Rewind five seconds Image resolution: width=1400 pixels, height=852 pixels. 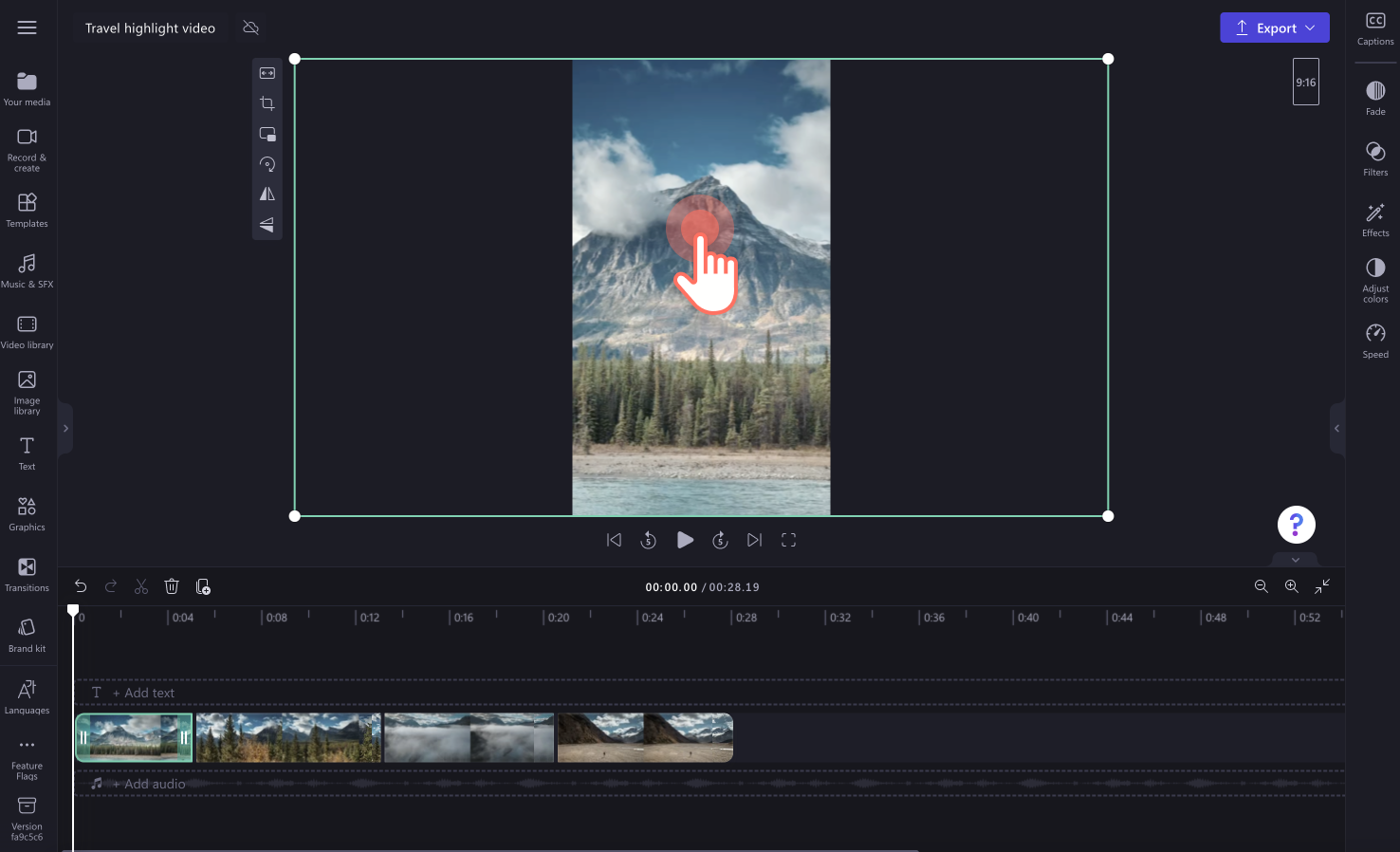(649, 540)
